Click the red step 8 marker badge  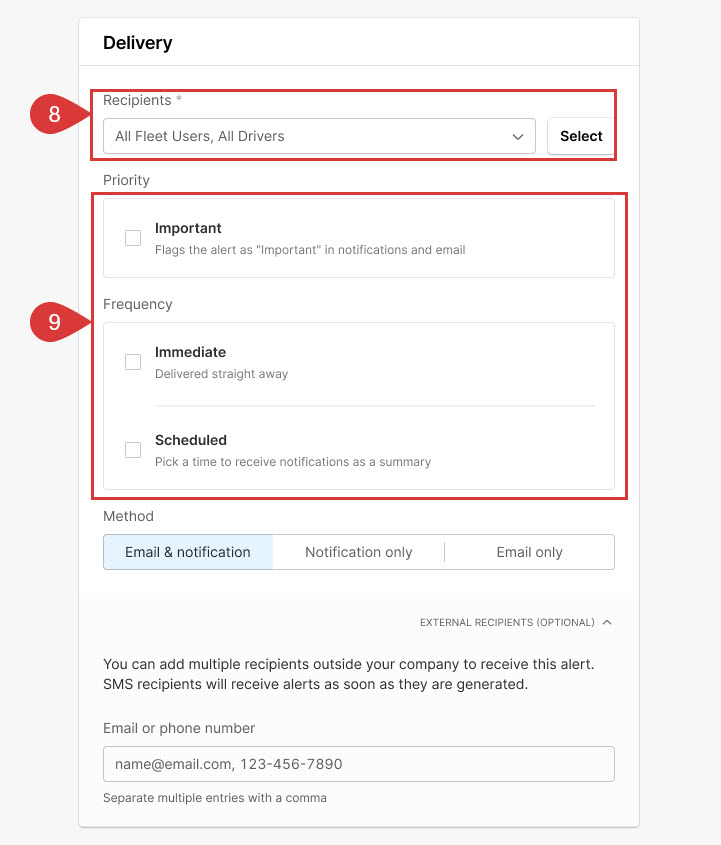[x=55, y=115]
